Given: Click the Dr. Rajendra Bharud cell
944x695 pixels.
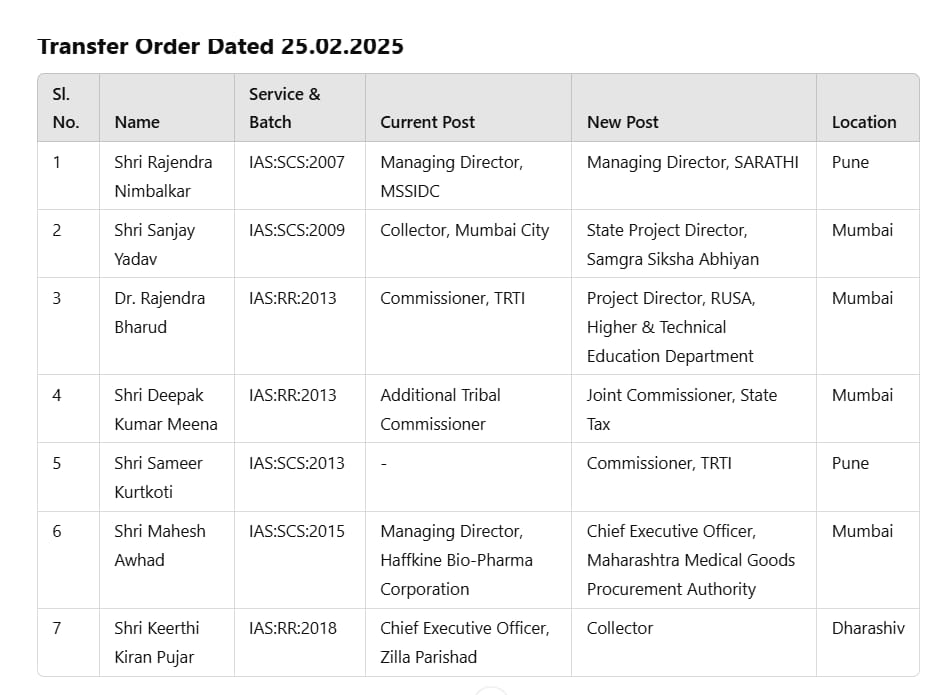Looking at the screenshot, I should coord(159,312).
